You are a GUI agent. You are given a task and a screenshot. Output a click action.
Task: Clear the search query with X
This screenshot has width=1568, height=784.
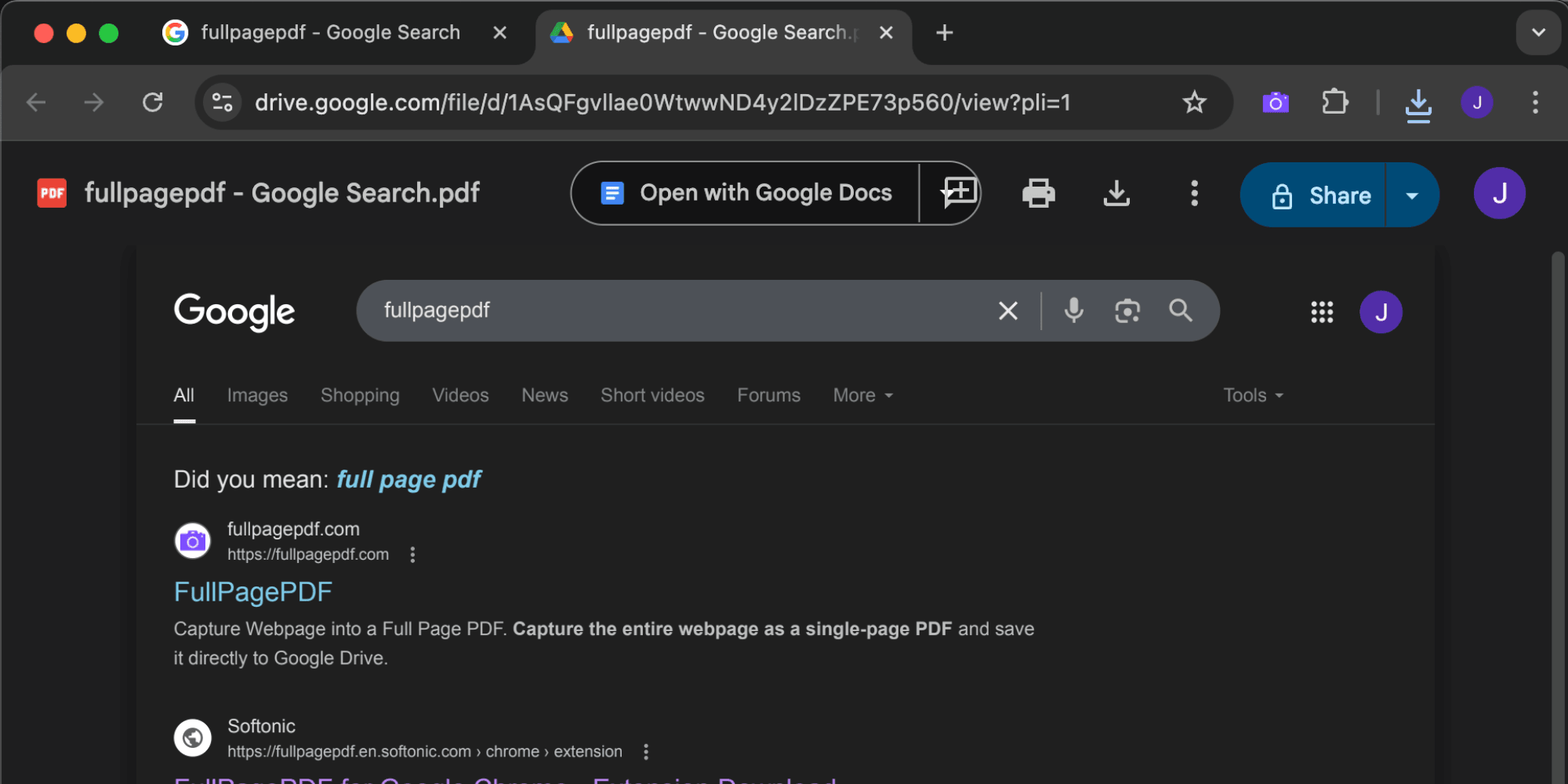pyautogui.click(x=1008, y=310)
